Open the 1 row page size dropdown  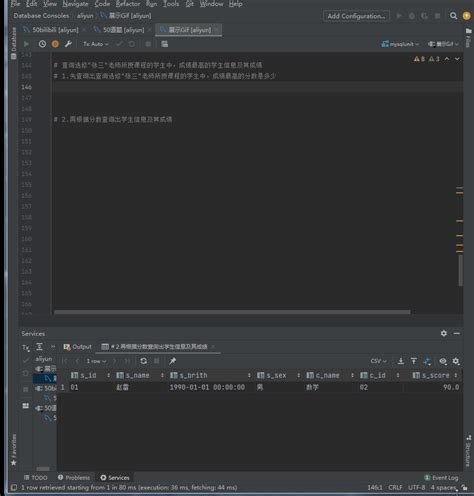(x=96, y=361)
